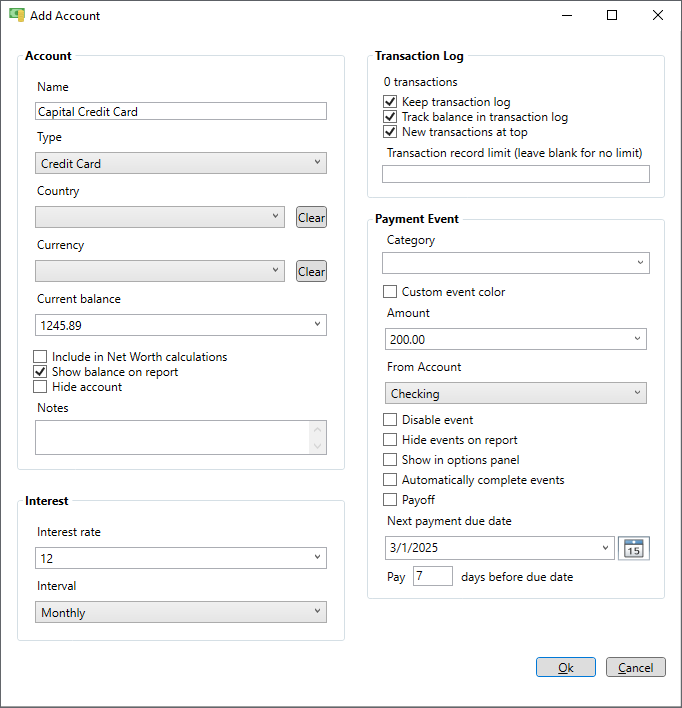
Task: Open the payment Category dropdown
Action: pos(516,263)
